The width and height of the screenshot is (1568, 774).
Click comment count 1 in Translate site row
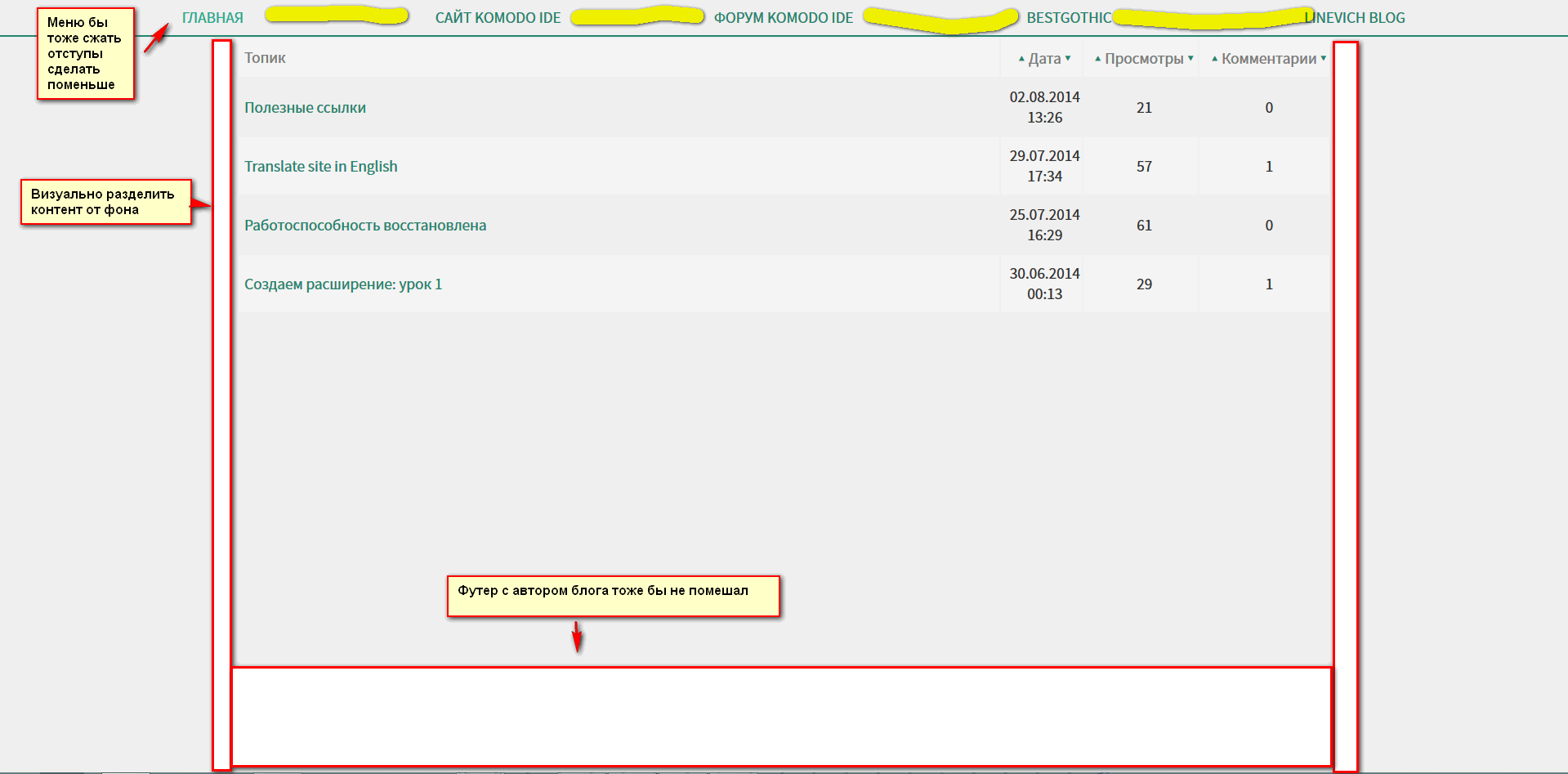[x=1269, y=167]
